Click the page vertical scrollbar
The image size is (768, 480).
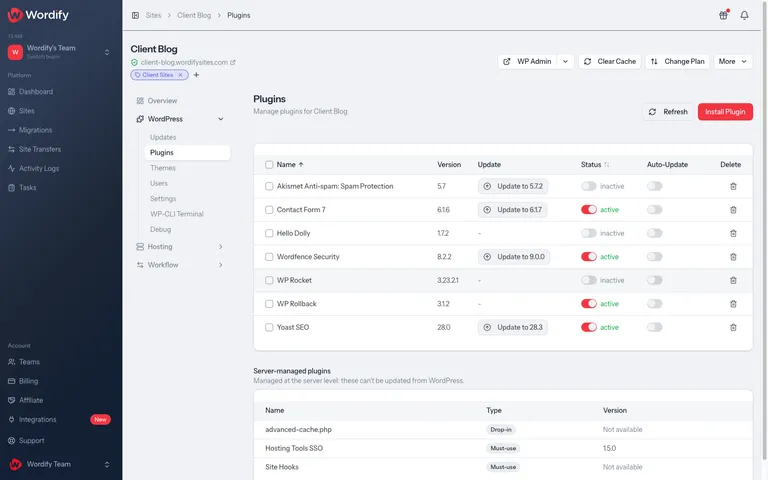pos(765,230)
